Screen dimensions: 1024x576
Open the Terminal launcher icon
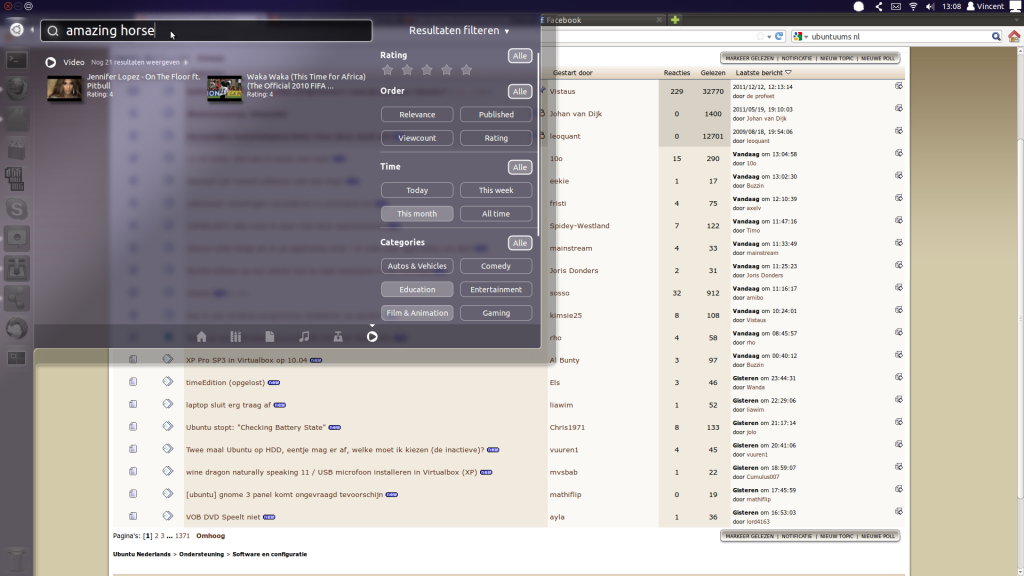17,60
